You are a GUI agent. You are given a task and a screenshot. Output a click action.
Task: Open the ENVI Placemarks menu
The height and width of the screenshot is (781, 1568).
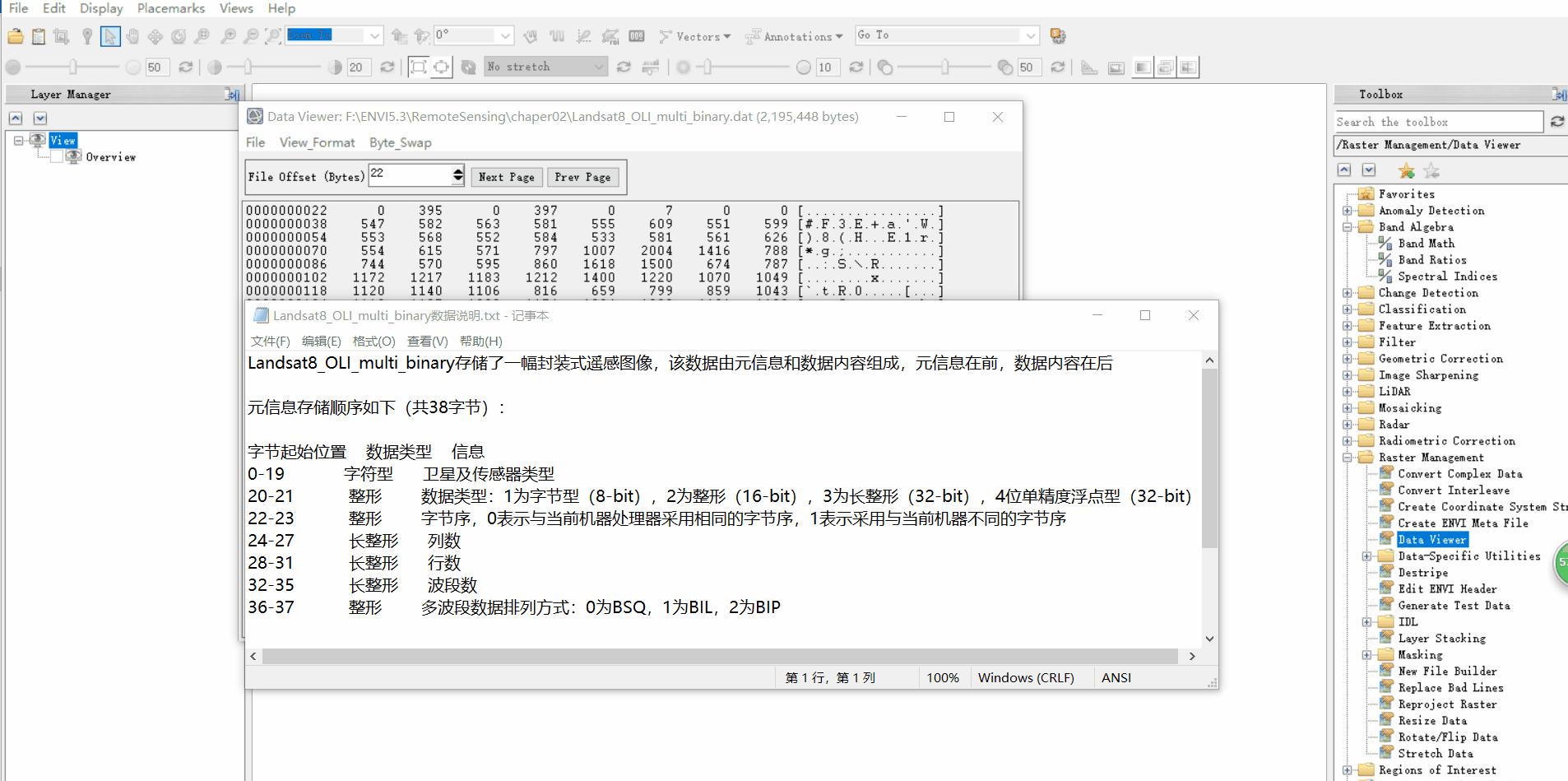171,8
